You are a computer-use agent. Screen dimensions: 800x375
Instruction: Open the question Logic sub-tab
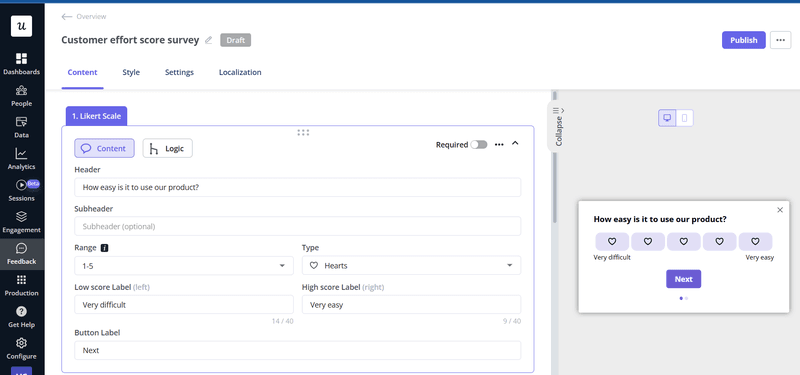coord(167,148)
